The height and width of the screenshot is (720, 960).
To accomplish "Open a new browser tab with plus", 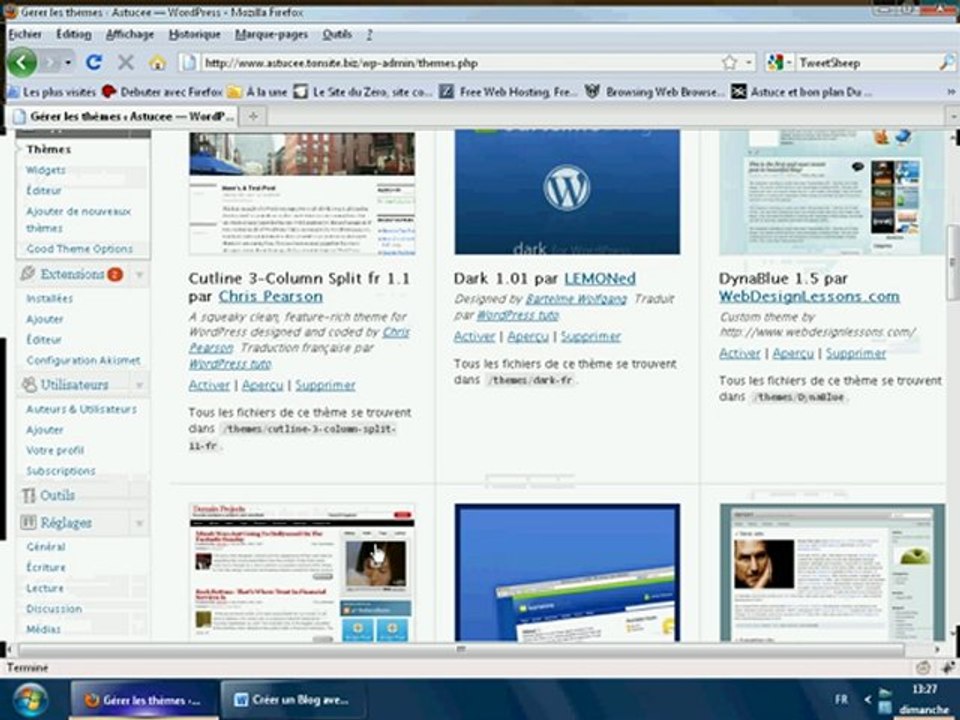I will 253,116.
